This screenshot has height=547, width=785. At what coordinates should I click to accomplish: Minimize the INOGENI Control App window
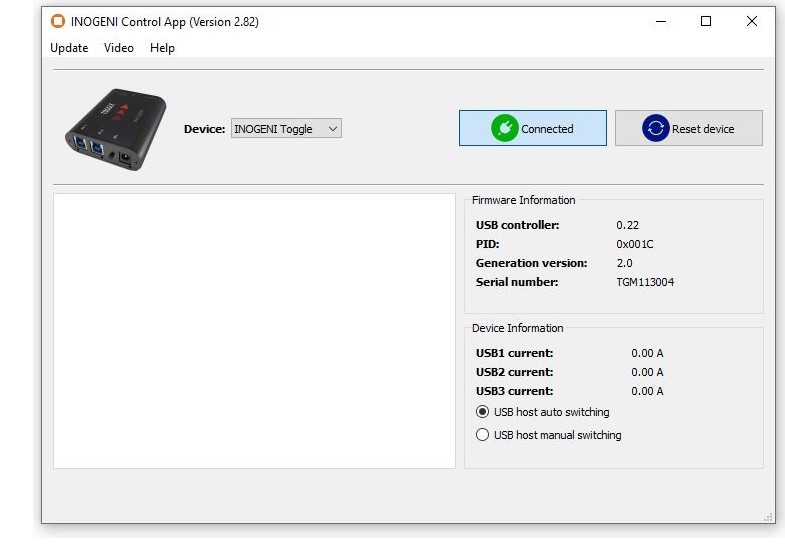(x=660, y=21)
